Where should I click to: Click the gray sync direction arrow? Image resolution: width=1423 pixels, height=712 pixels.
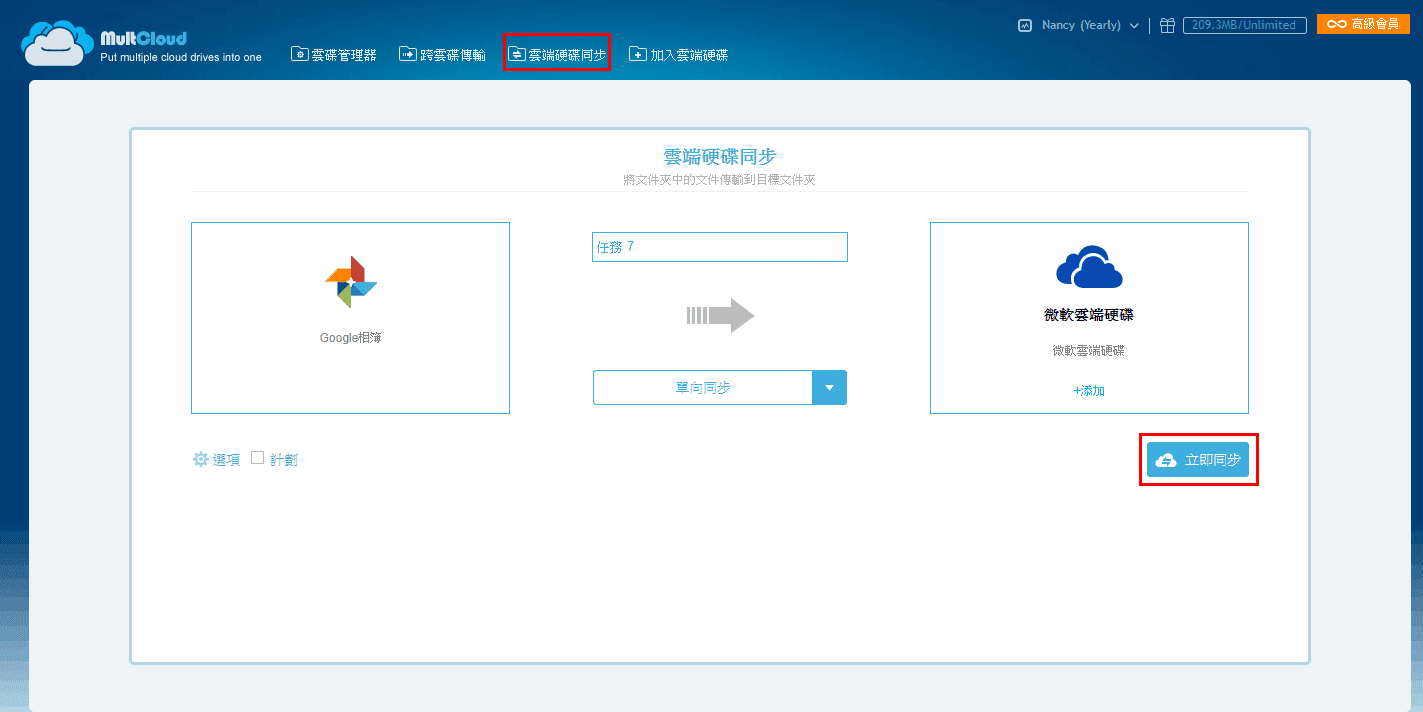720,316
